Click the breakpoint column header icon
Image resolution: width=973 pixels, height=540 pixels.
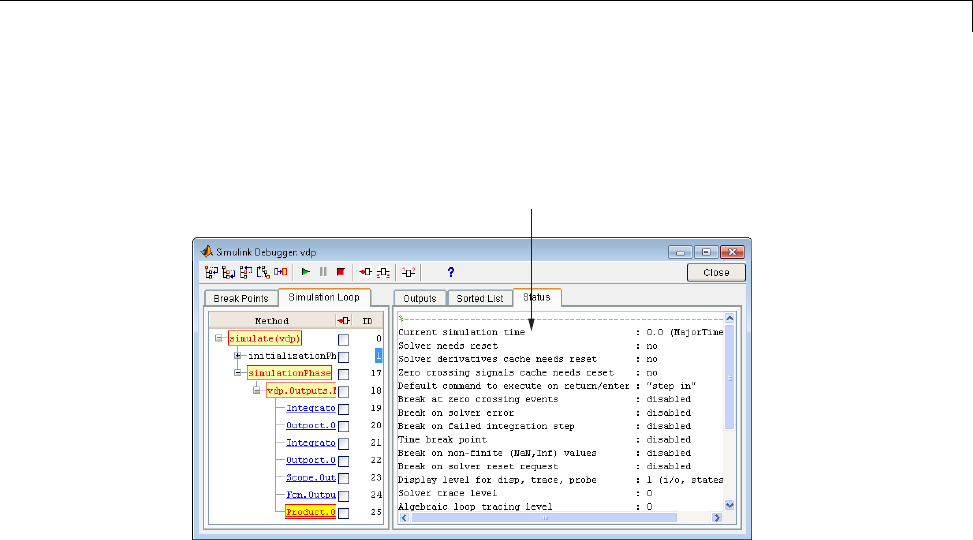click(x=343, y=321)
